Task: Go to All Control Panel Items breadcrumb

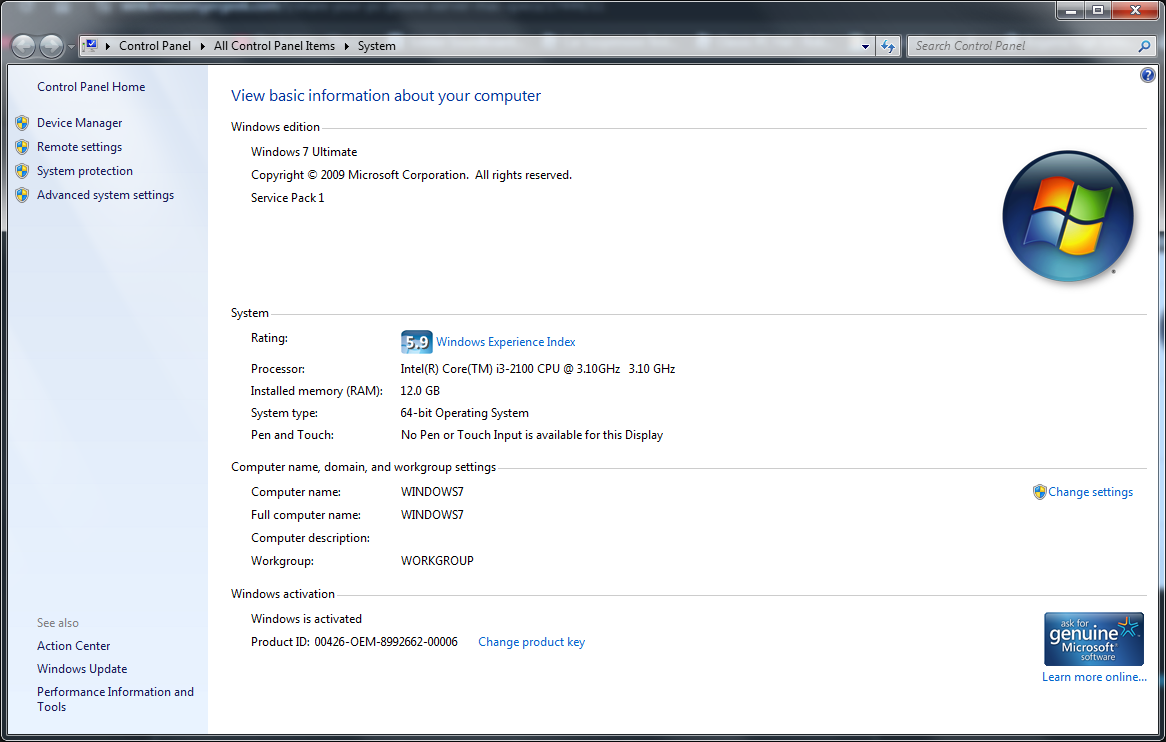Action: click(274, 46)
